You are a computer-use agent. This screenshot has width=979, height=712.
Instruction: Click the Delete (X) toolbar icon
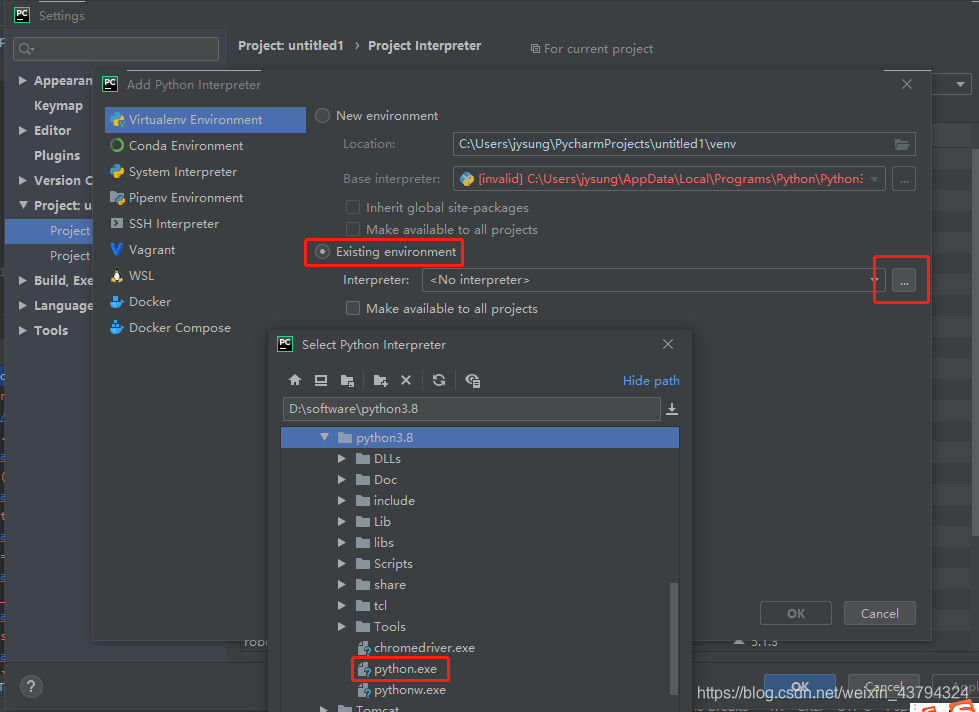coord(406,380)
